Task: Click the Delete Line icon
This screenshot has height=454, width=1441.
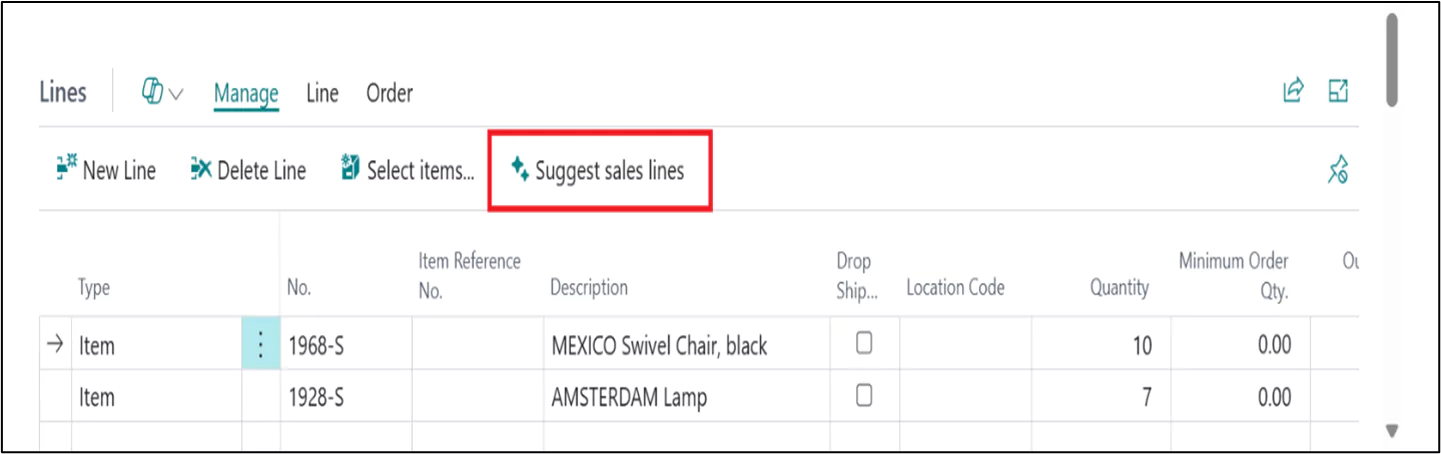Action: coord(200,169)
